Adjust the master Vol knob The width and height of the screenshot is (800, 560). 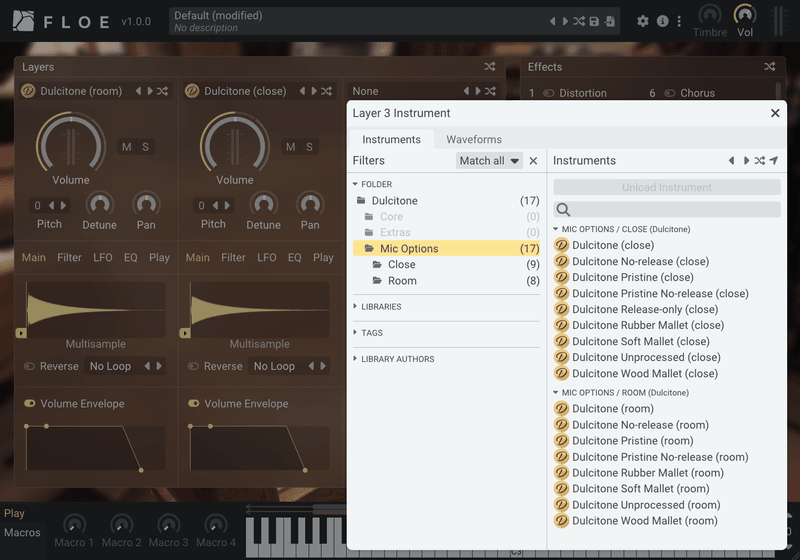tap(745, 15)
